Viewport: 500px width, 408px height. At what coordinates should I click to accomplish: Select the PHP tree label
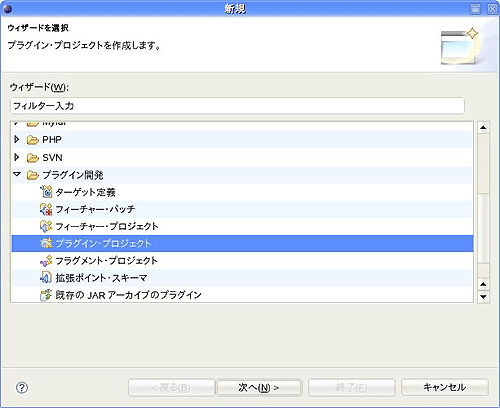[52, 140]
